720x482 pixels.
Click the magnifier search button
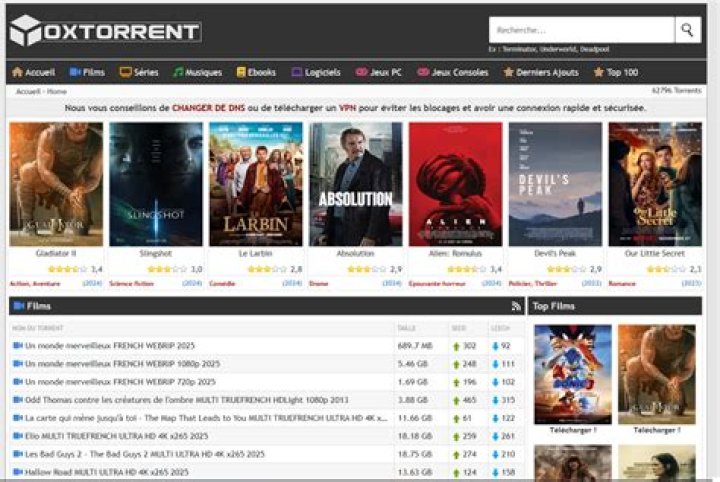pyautogui.click(x=687, y=30)
